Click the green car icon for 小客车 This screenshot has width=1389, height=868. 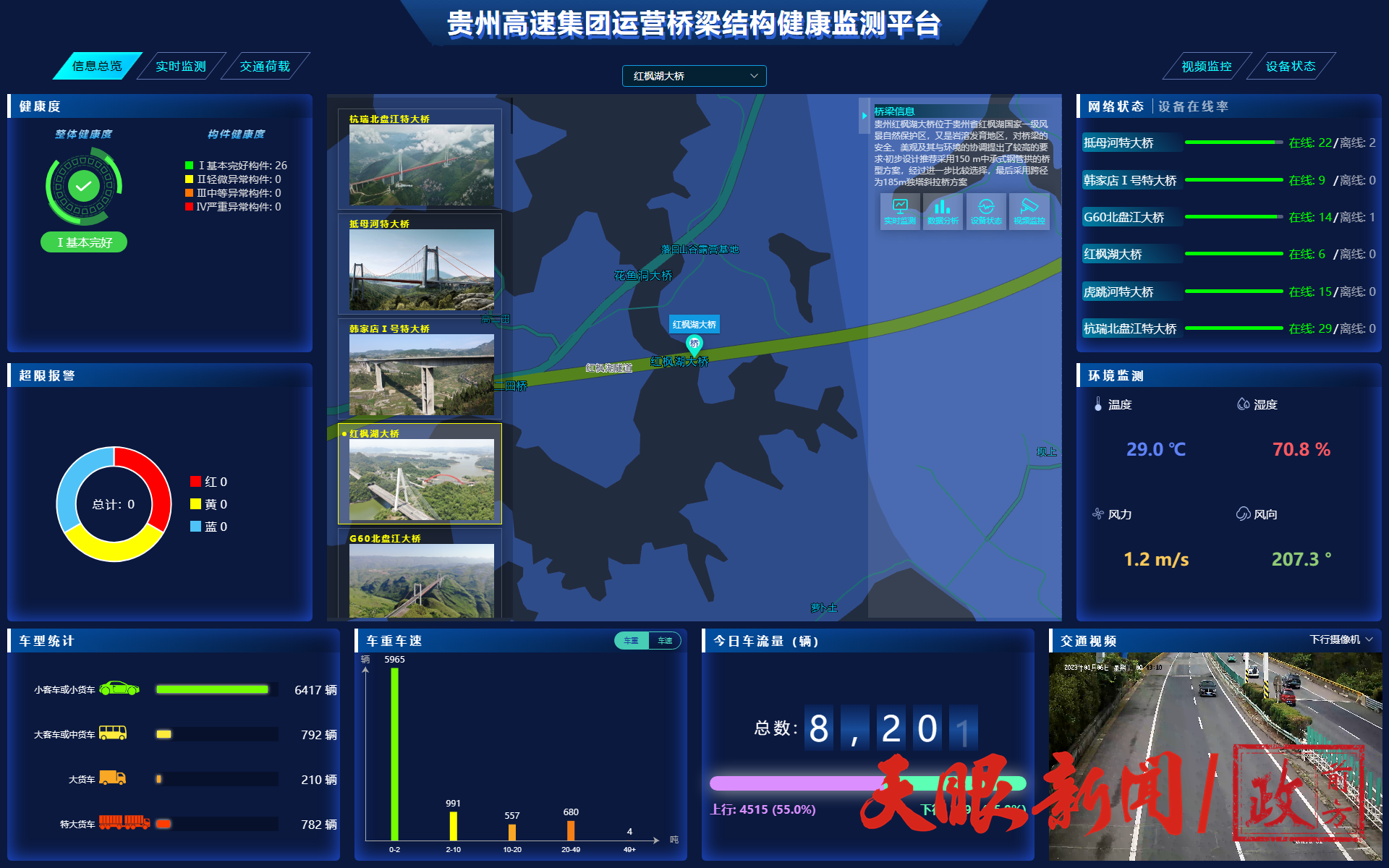pyautogui.click(x=119, y=689)
